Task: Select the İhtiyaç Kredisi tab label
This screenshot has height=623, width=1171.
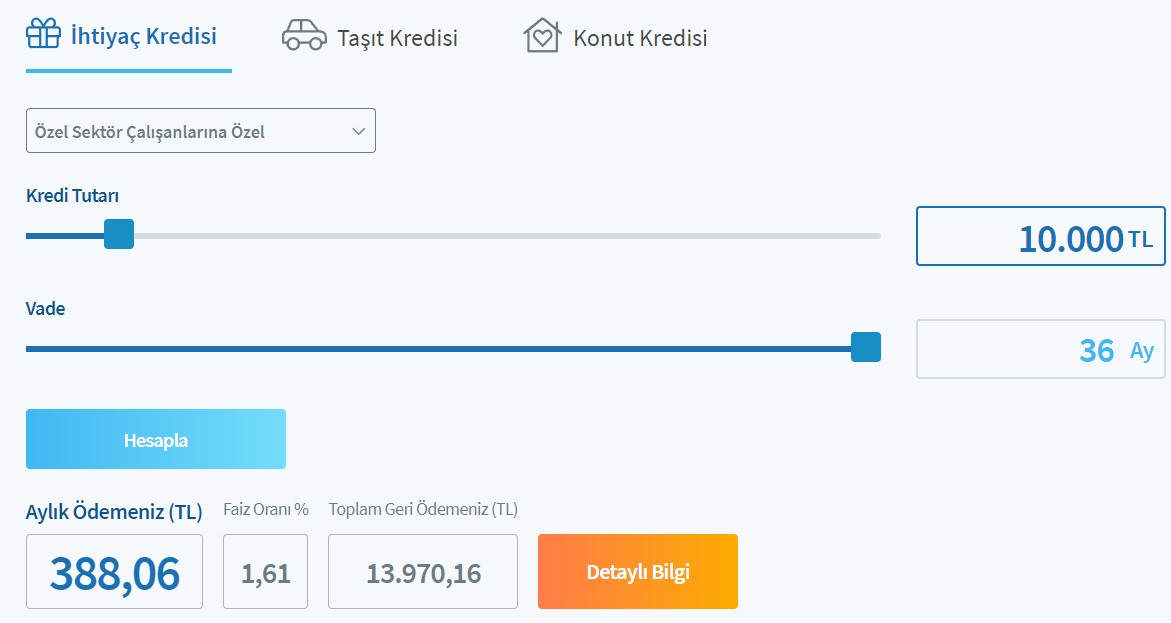Action: [x=143, y=37]
